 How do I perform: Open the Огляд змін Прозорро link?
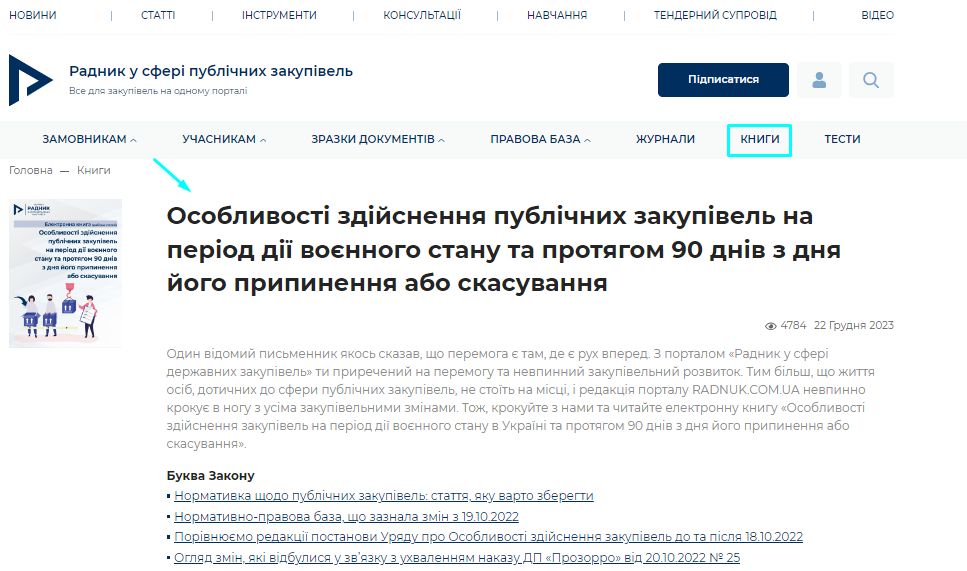coord(456,557)
